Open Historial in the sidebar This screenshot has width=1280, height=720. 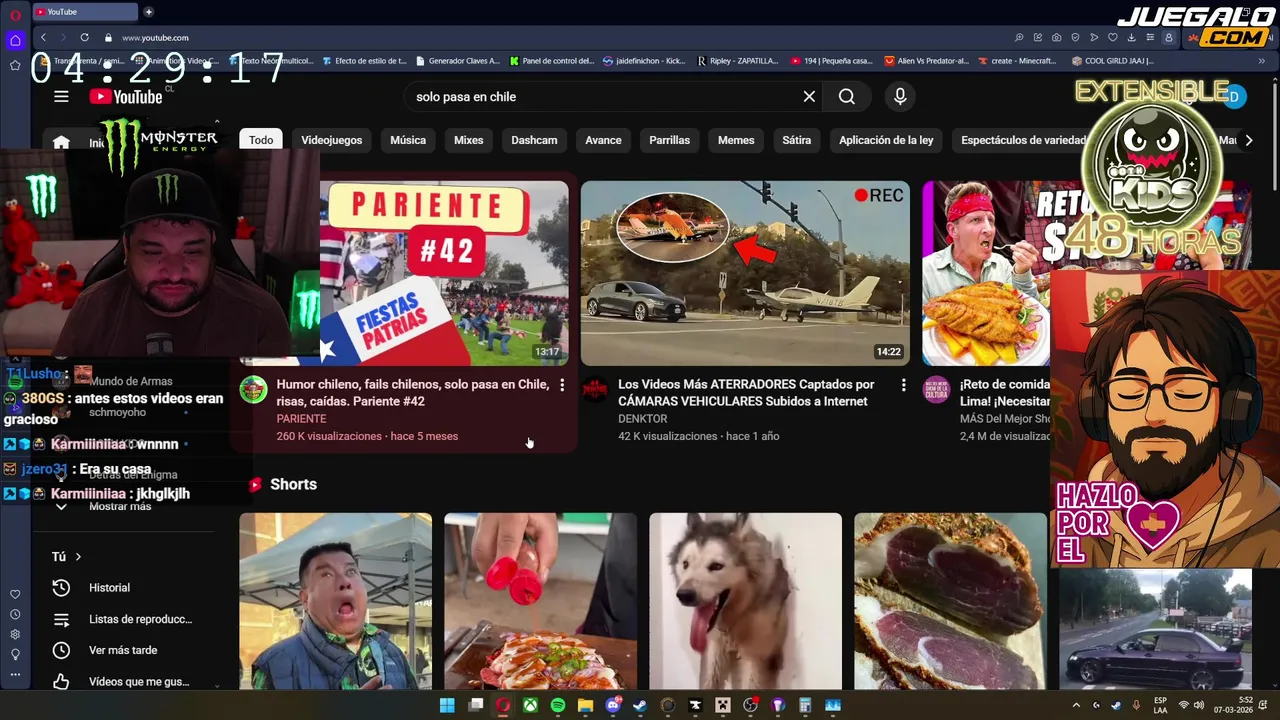click(109, 588)
